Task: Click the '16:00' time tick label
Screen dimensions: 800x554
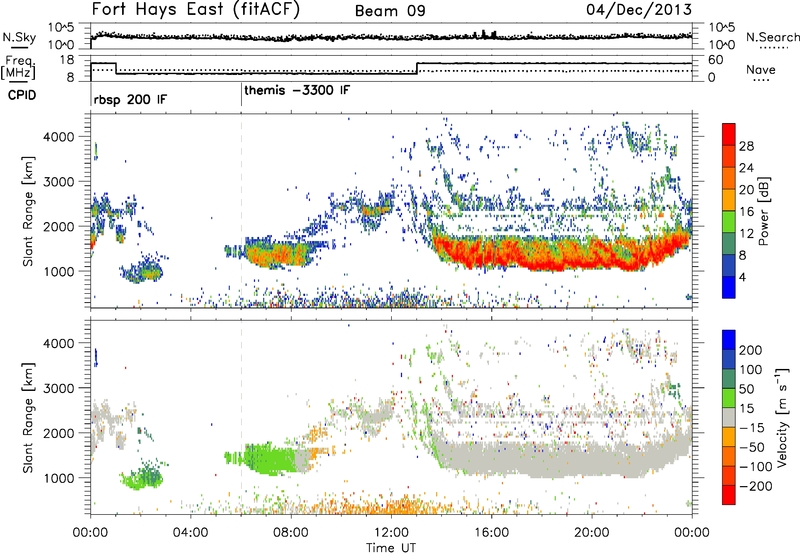Action: click(x=491, y=533)
